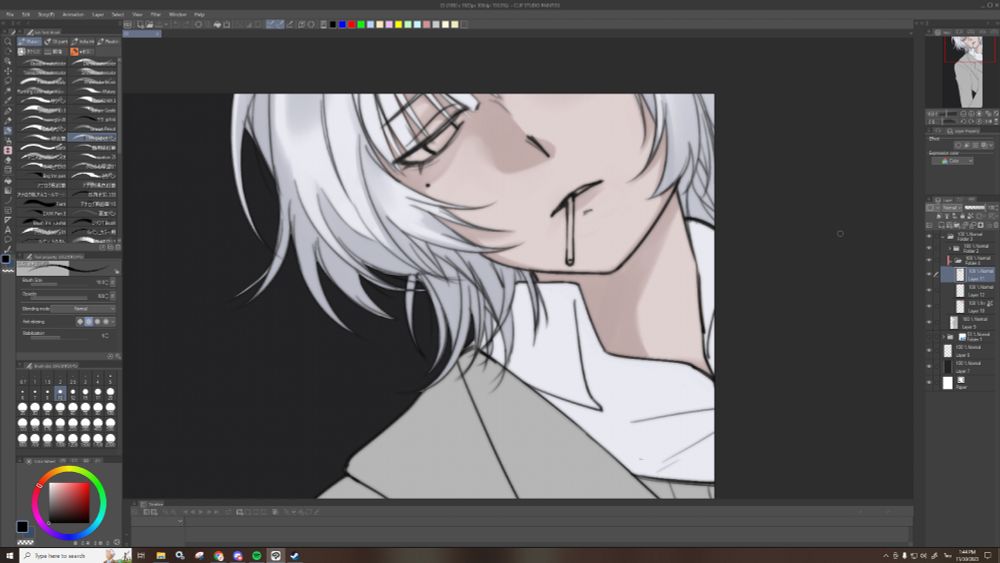Expand Folder 2 in the layer panel
The width and height of the screenshot is (1000, 563).
pos(949,248)
